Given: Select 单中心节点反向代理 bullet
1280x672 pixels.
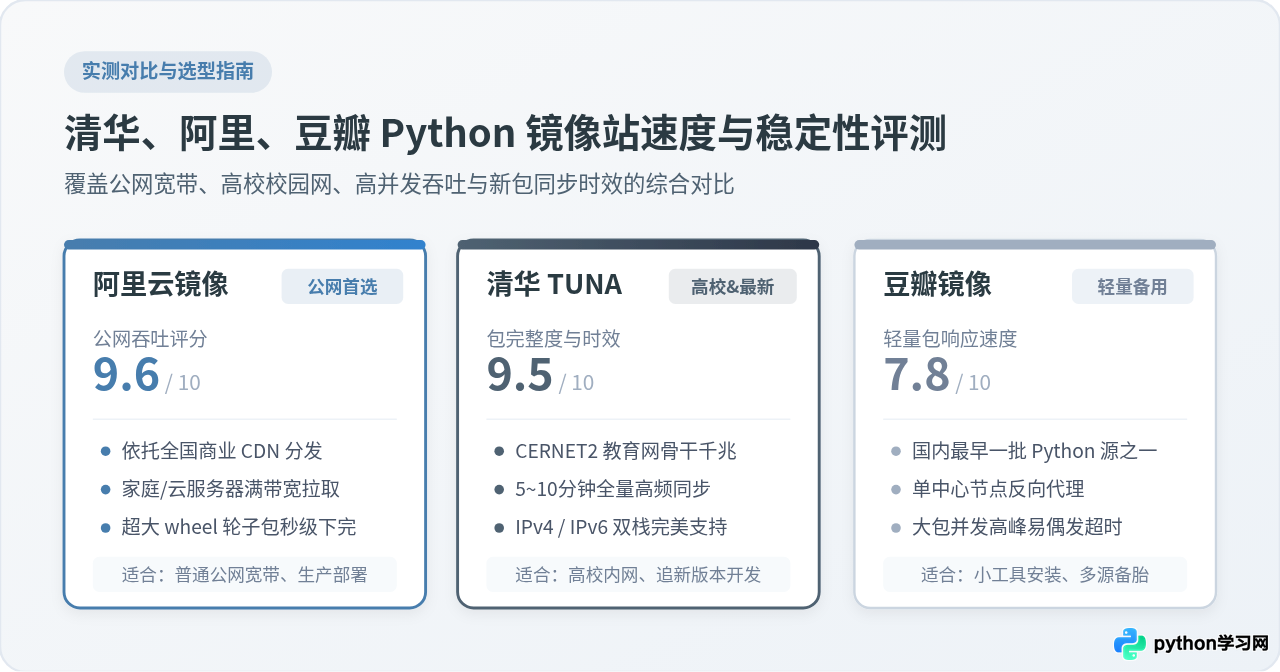Looking at the screenshot, I should pyautogui.click(x=998, y=489).
